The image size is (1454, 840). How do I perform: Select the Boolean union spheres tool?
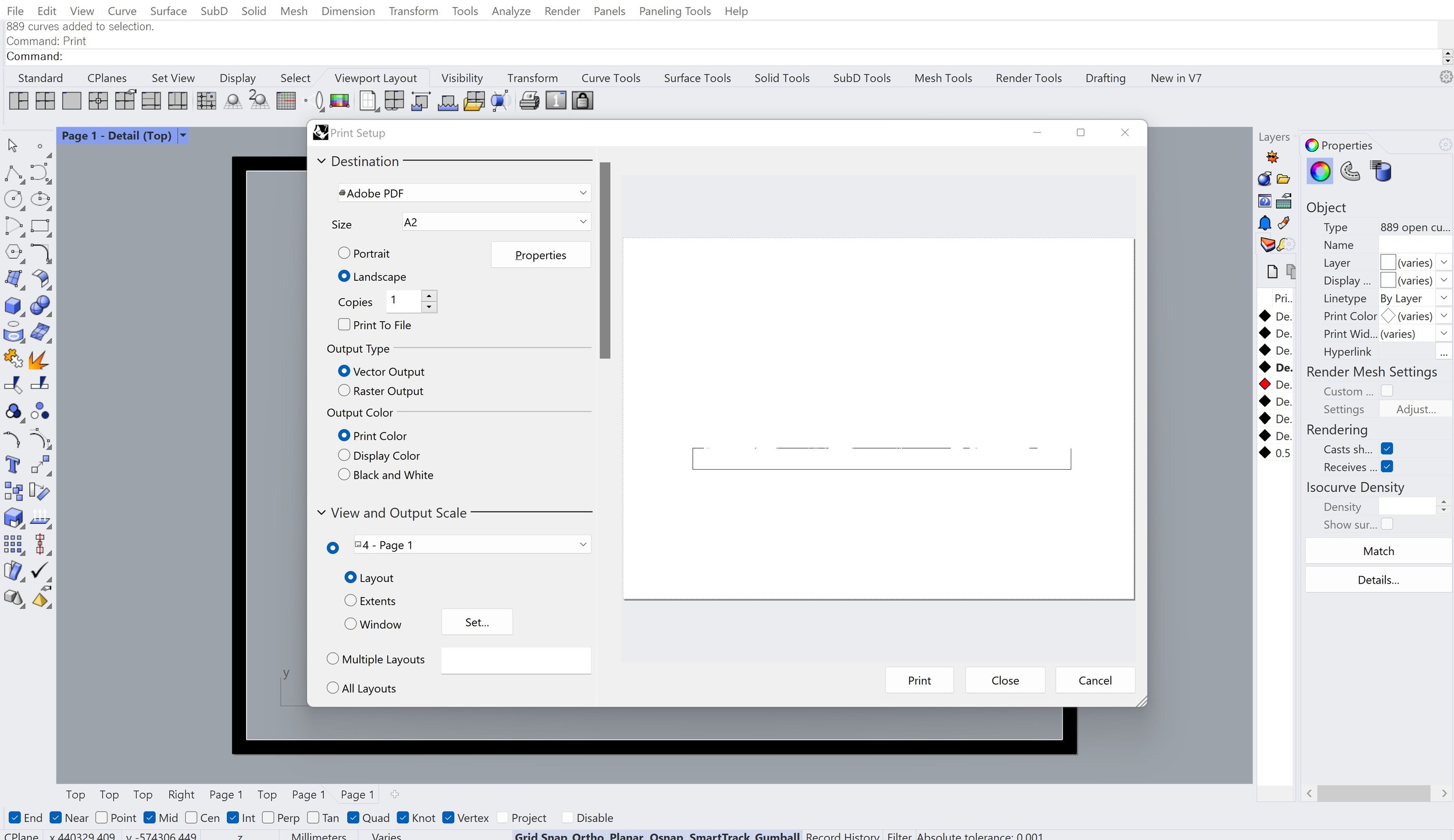click(x=40, y=305)
